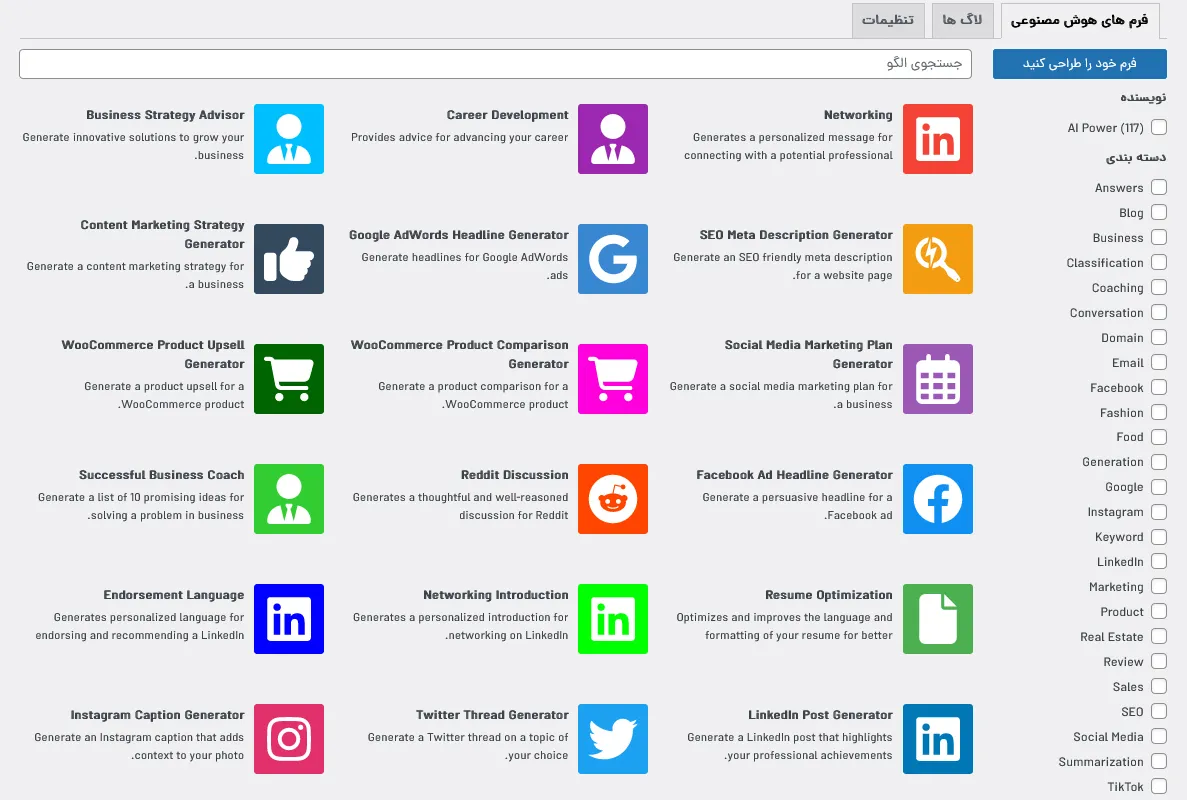
Task: Open the SEO Meta Description Generator icon
Action: 937,259
